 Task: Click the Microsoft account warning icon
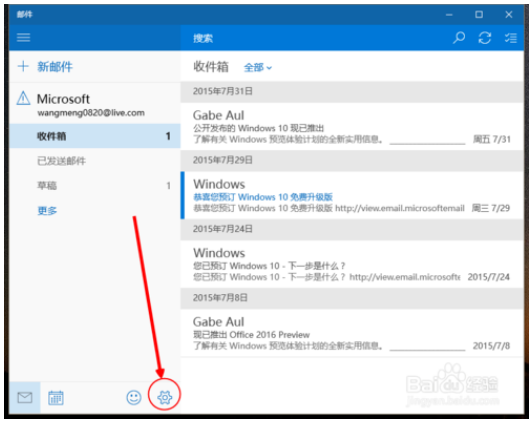[x=23, y=98]
